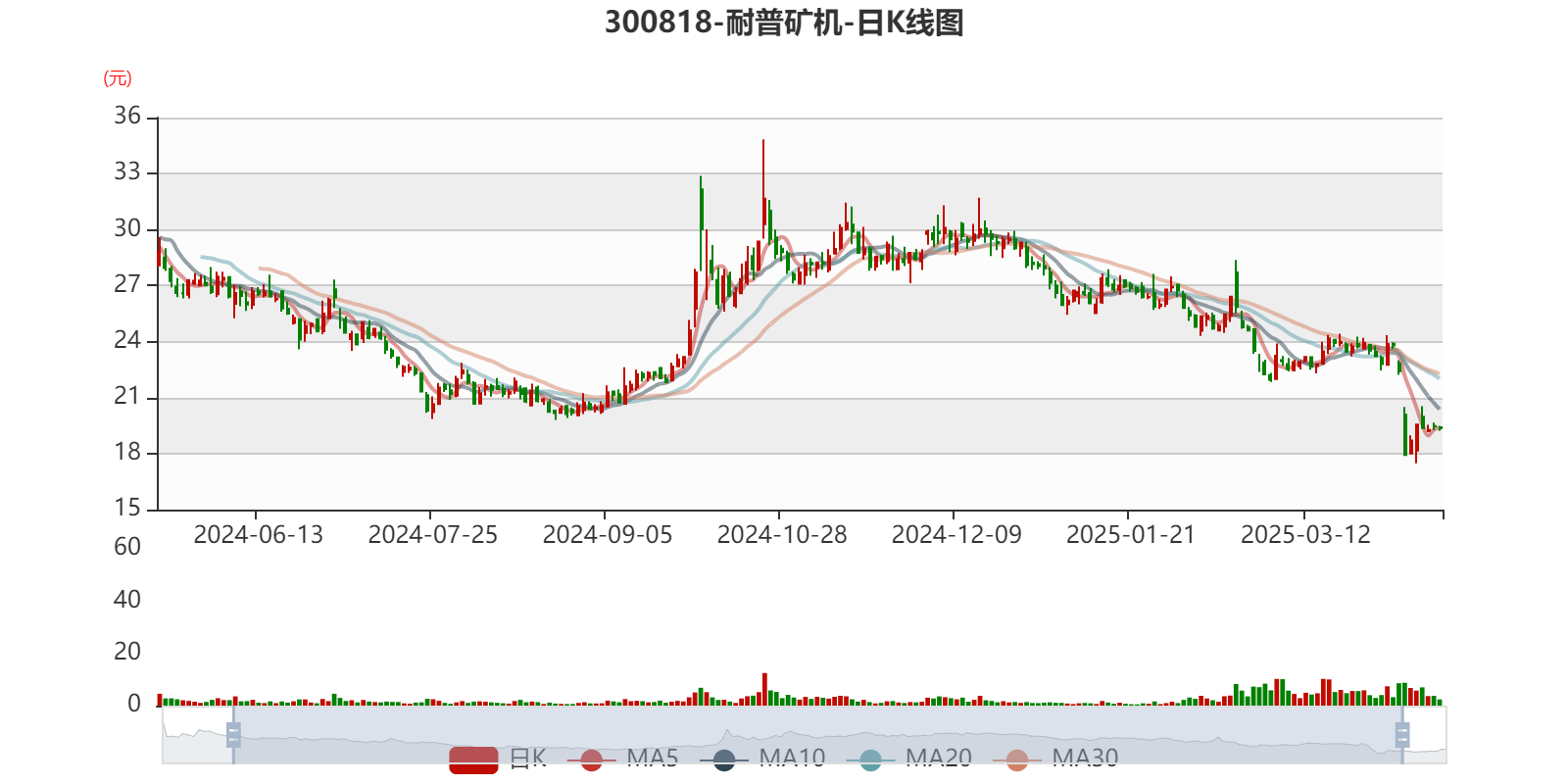Click the unselected left end of the zoom bar
1568x784 pixels.
coord(197,735)
